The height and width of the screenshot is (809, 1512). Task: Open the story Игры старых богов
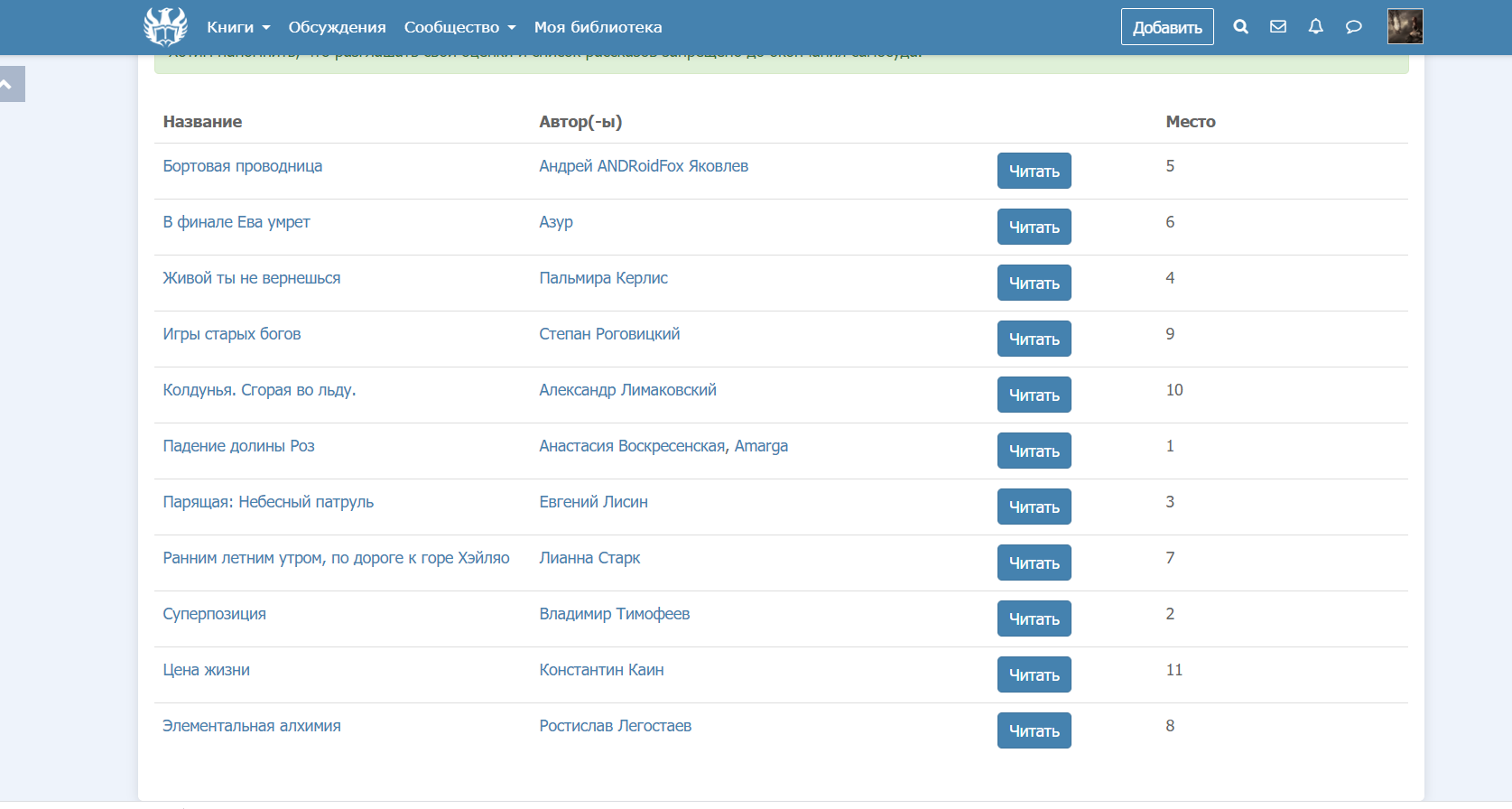(231, 334)
